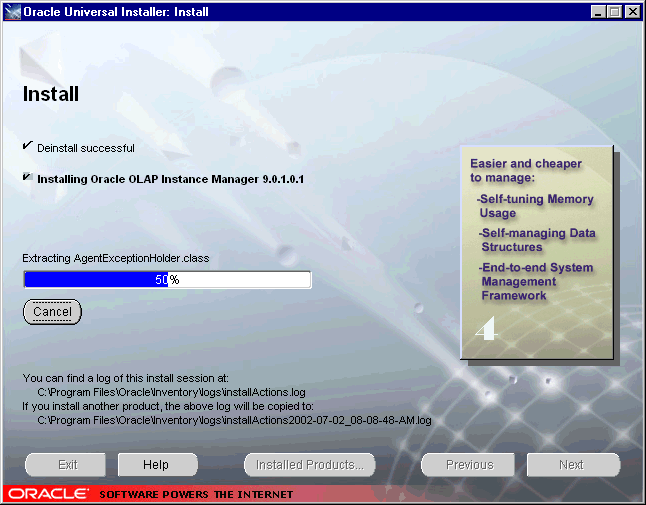This screenshot has height=505, width=646.
Task: Cancel the current installation
Action: 52,312
